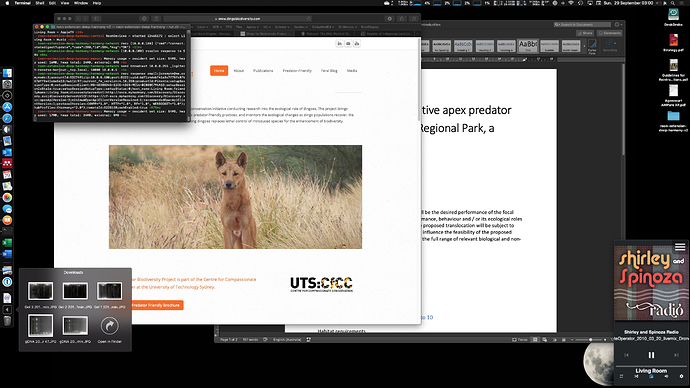Click the orange Predator Friendly Brochure button
690x388 pixels.
pyautogui.click(x=157, y=305)
